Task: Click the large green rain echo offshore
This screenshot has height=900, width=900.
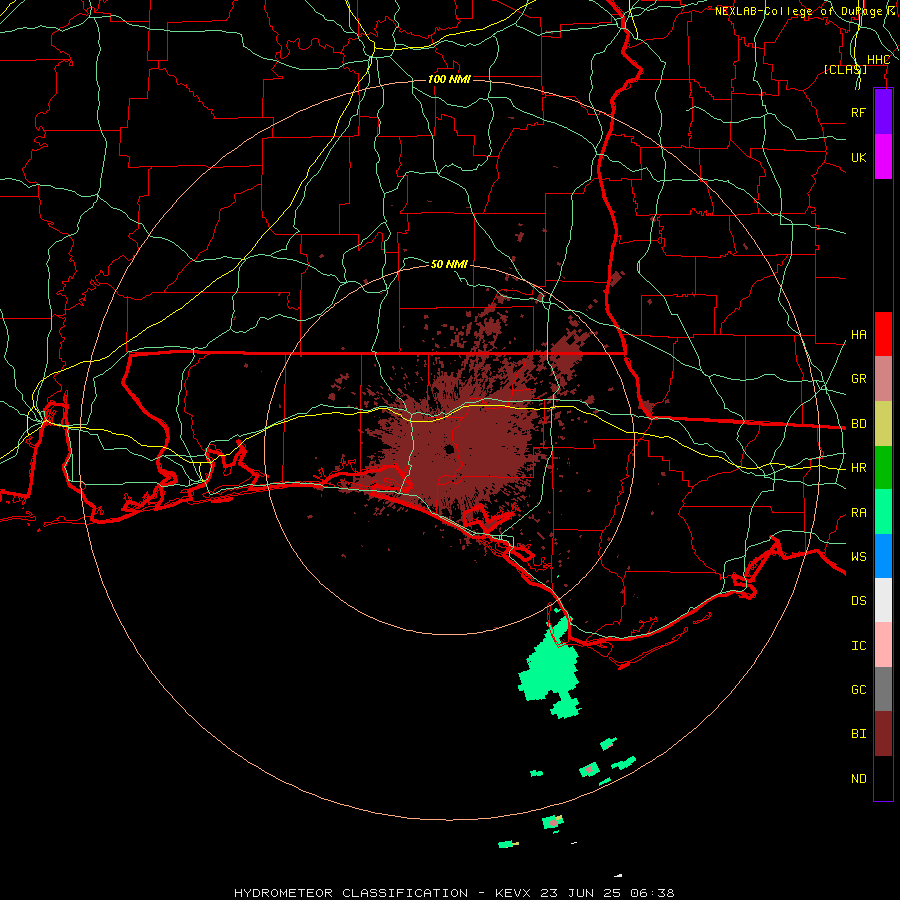Action: 550,667
